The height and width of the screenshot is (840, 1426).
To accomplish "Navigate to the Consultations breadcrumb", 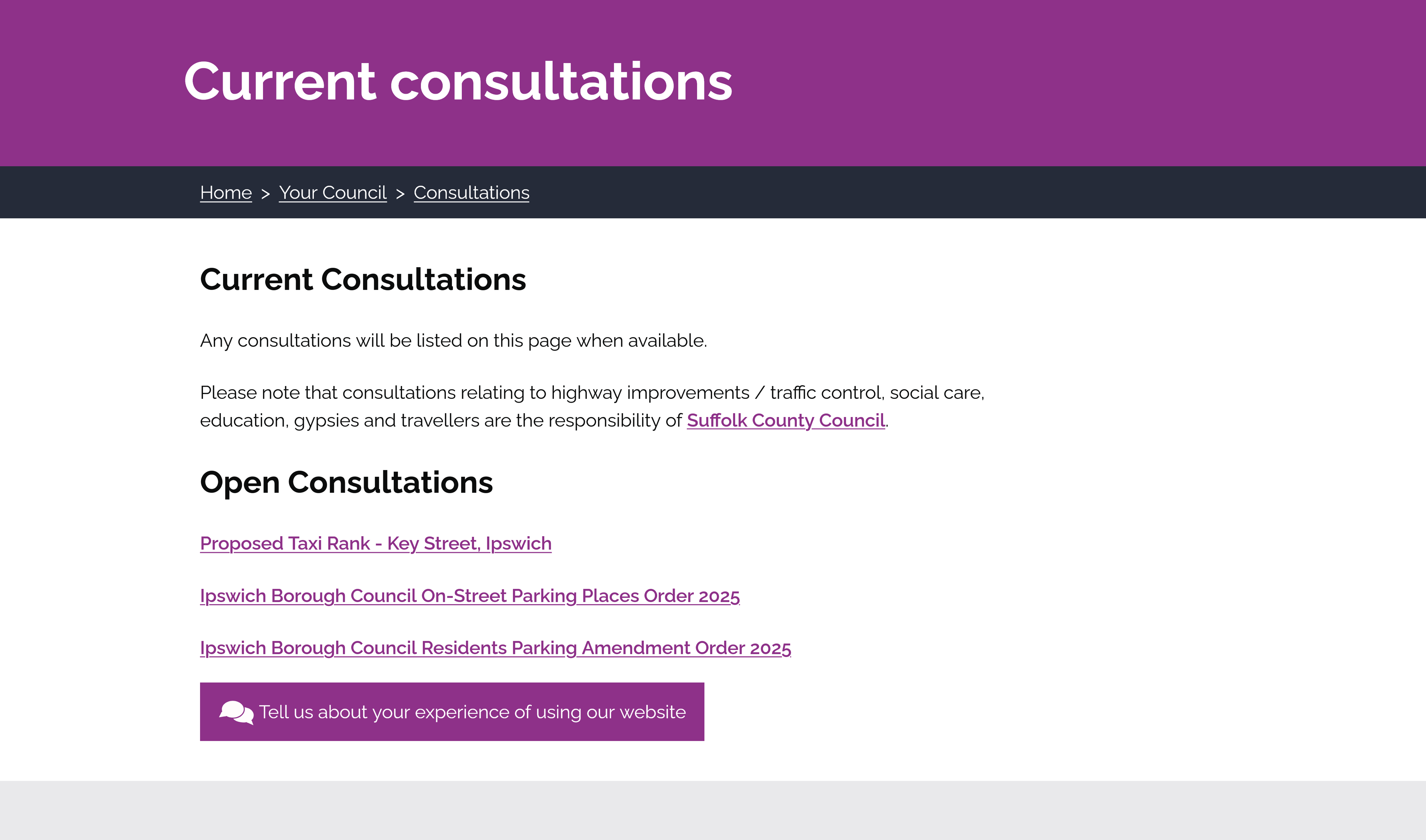I will click(x=471, y=192).
